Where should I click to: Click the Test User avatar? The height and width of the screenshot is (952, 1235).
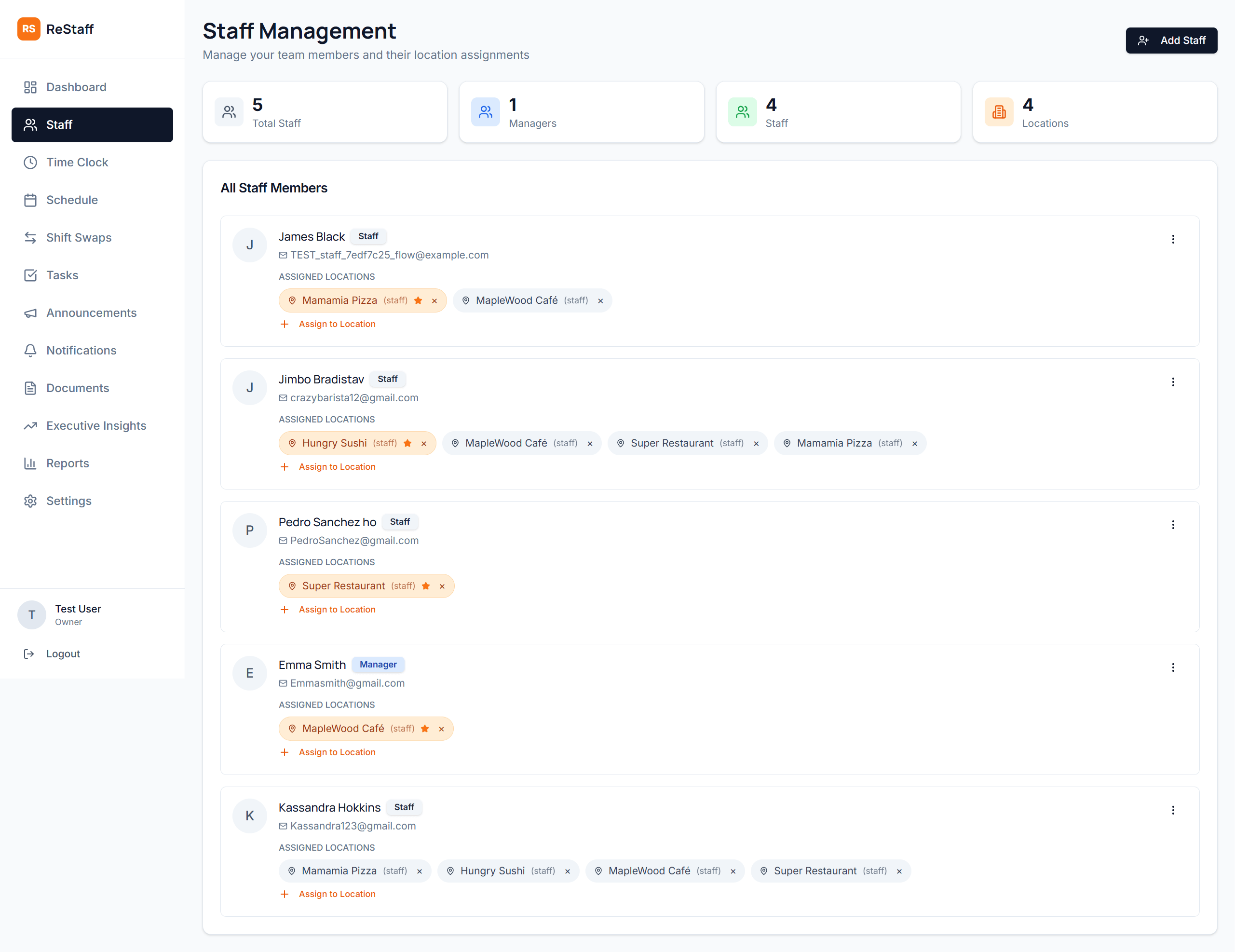point(32,615)
